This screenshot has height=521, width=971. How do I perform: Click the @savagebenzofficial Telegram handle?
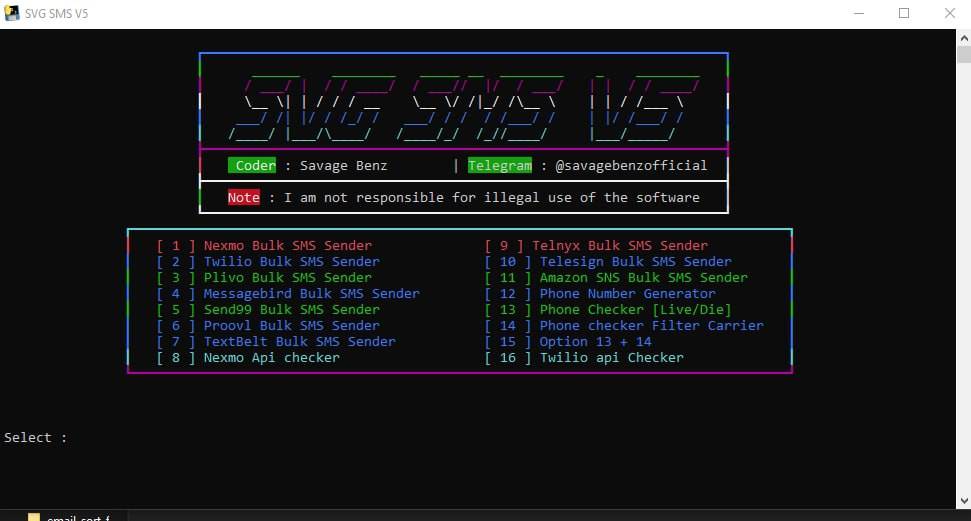pyautogui.click(x=631, y=166)
